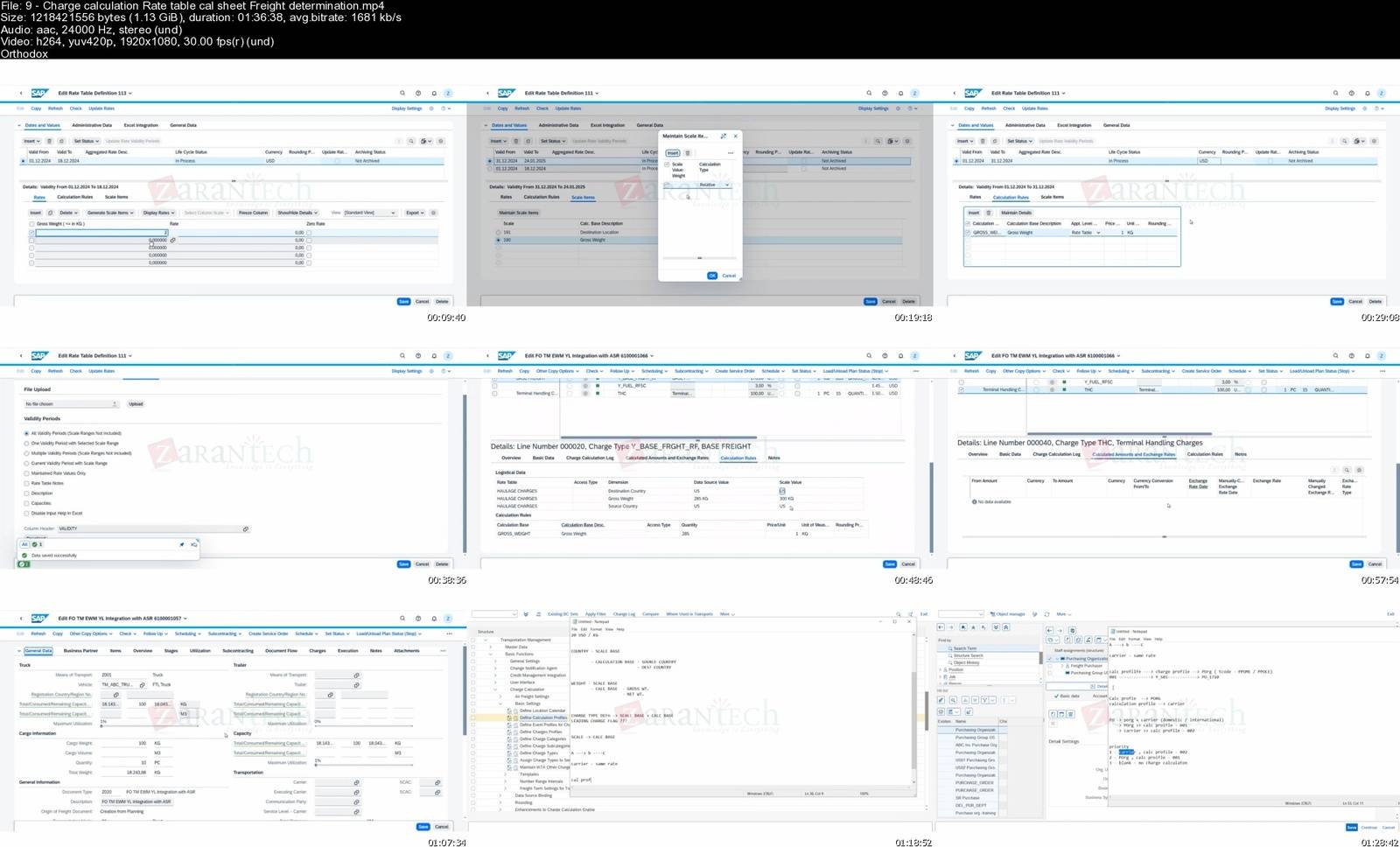
Task: Open the Standard View combo box, 00:09:40 frame
Action: pos(370,213)
